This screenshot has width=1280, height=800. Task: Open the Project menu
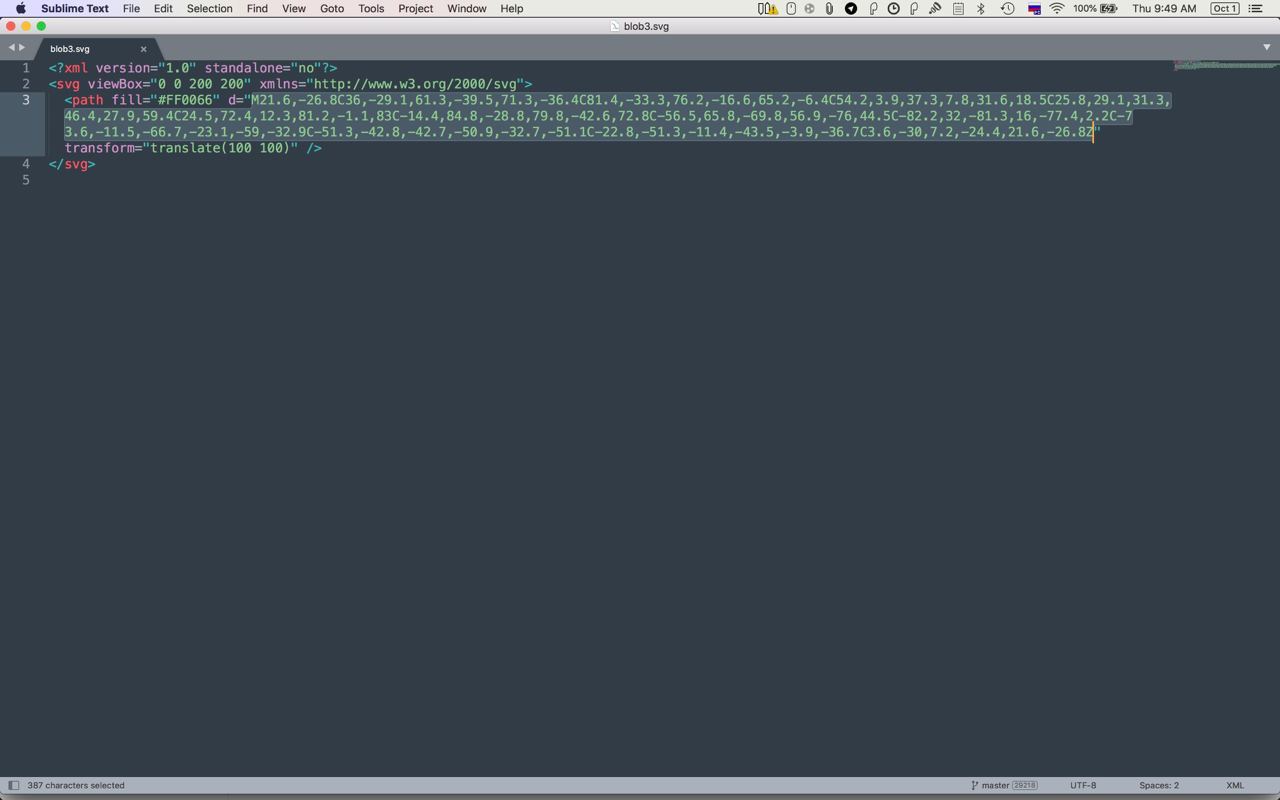(416, 8)
